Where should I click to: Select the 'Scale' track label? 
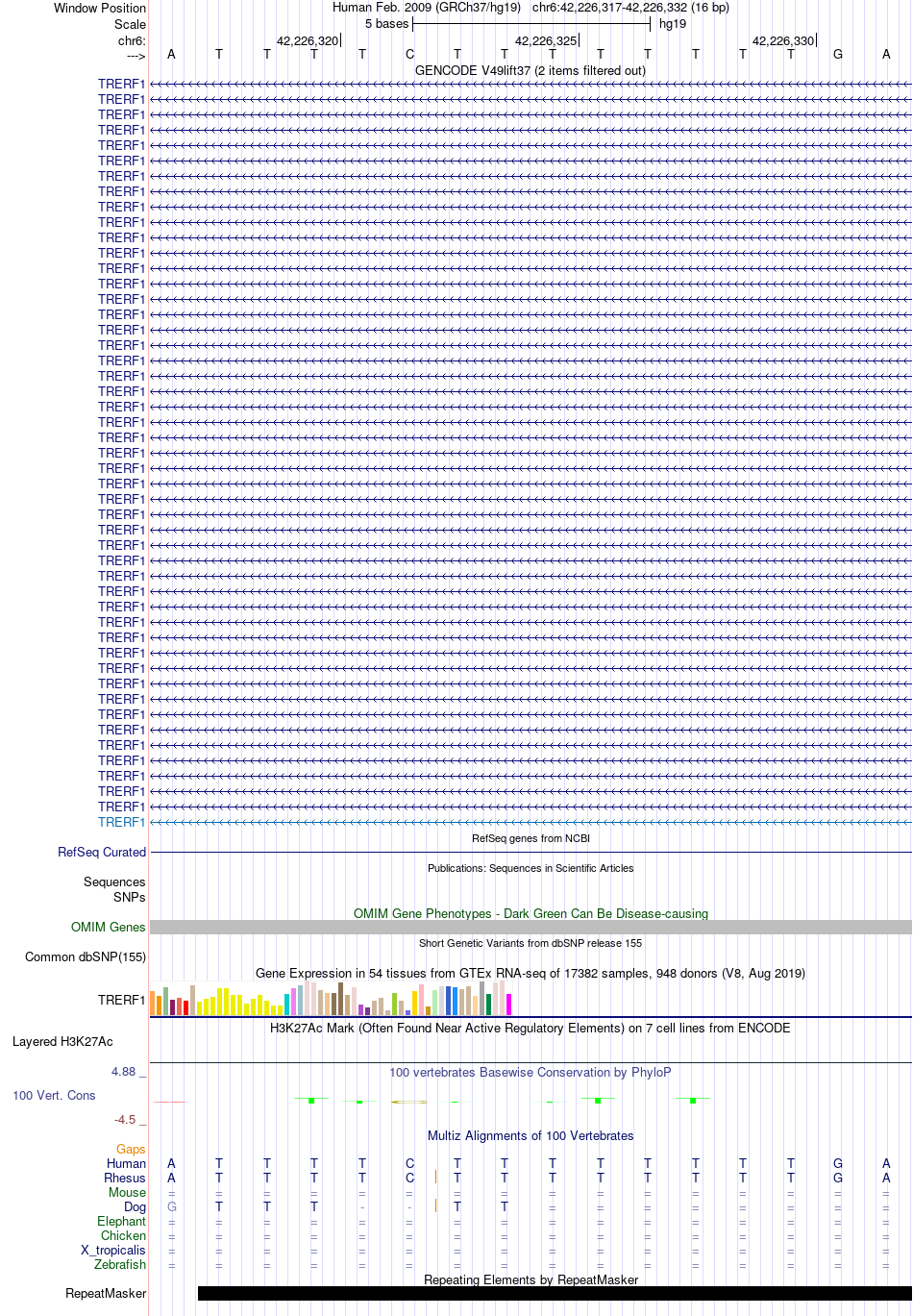(131, 24)
